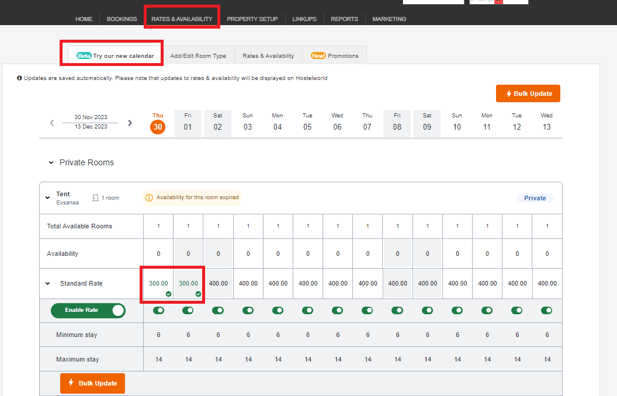The width and height of the screenshot is (617, 396).
Task: Toggle rate switch for Sat 09
Action: click(x=427, y=311)
